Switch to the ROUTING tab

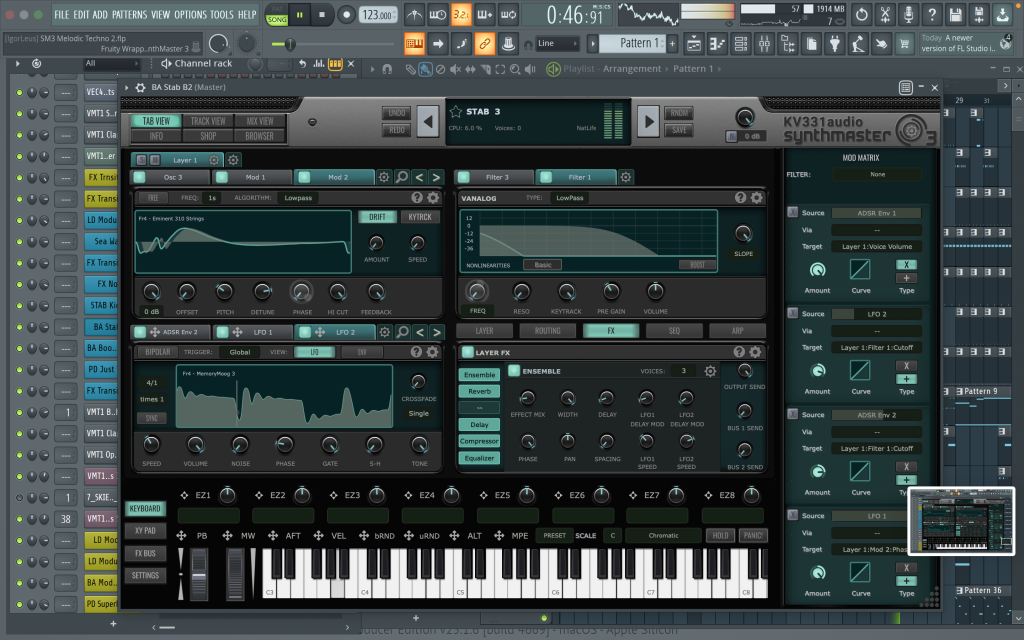tap(547, 330)
